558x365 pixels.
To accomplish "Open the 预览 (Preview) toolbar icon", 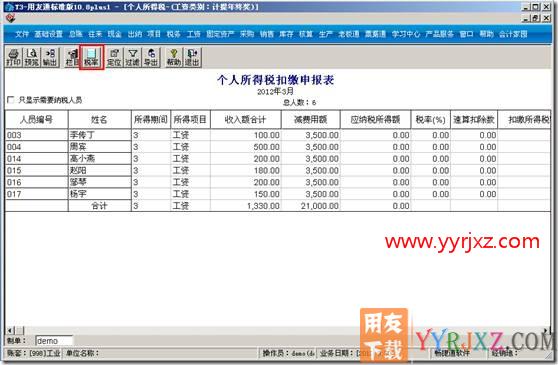I will (x=32, y=57).
